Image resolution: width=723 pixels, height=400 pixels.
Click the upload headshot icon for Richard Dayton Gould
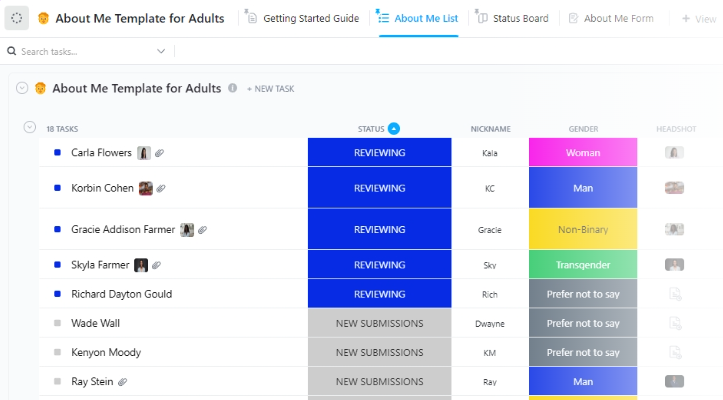[675, 294]
